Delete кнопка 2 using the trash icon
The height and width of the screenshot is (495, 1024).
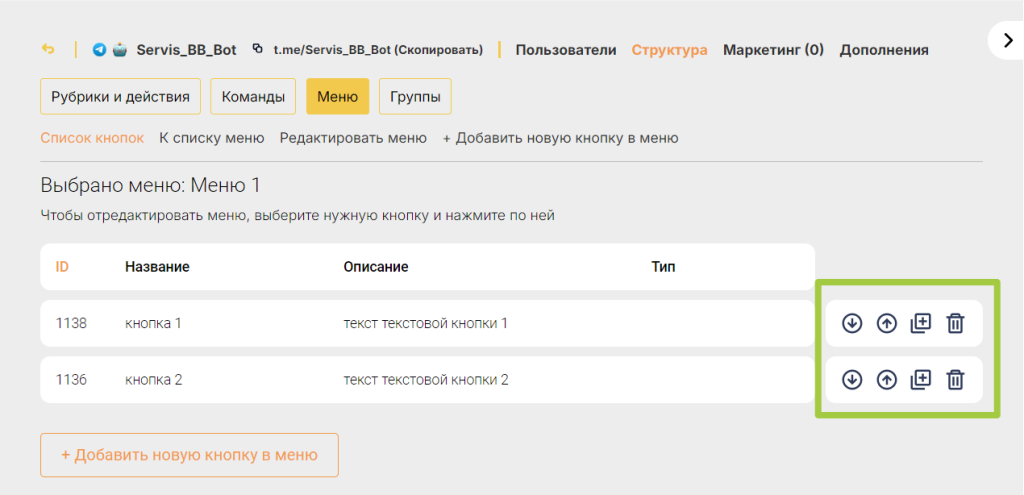click(x=955, y=379)
